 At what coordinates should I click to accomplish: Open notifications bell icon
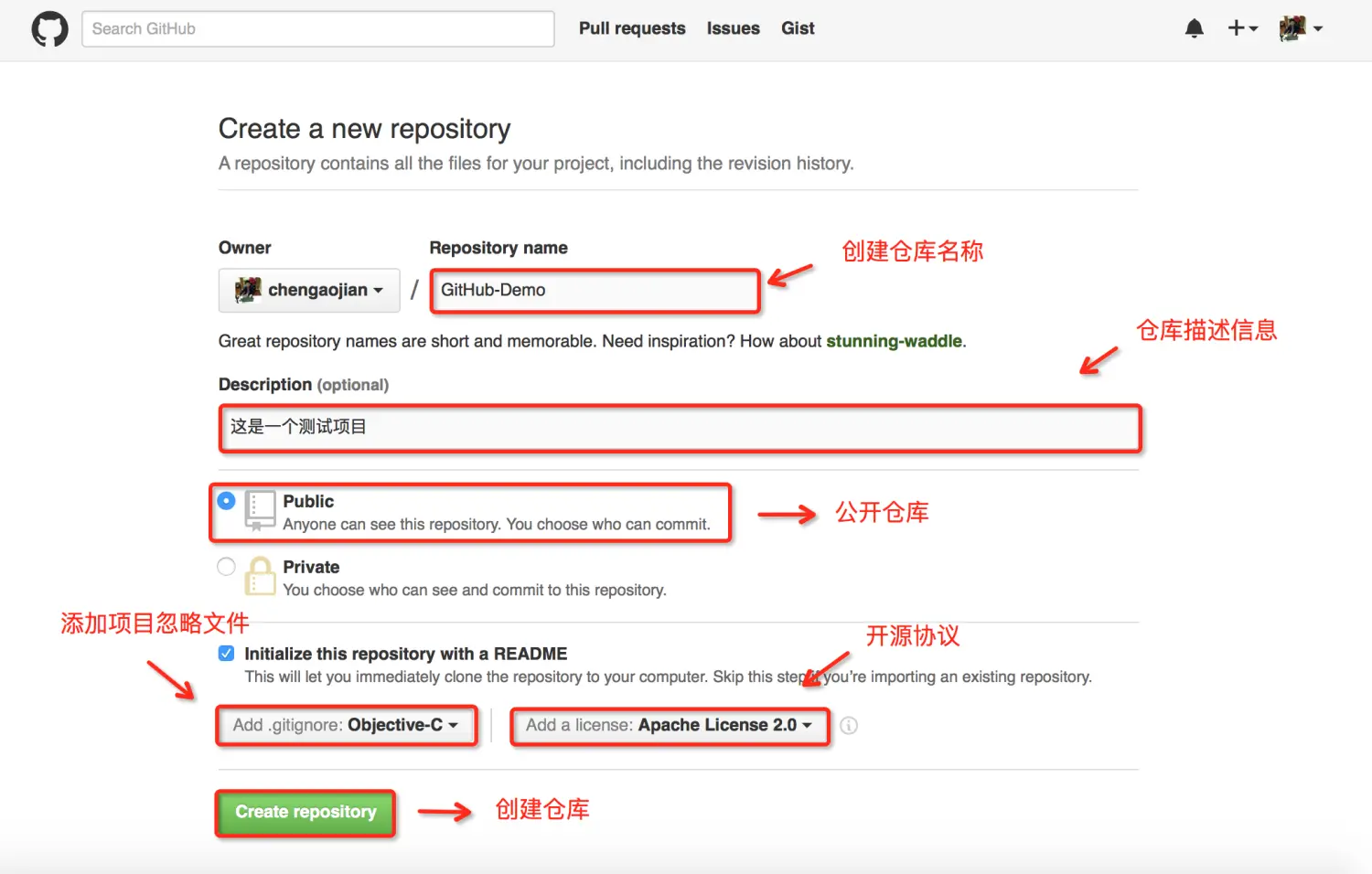pyautogui.click(x=1194, y=28)
